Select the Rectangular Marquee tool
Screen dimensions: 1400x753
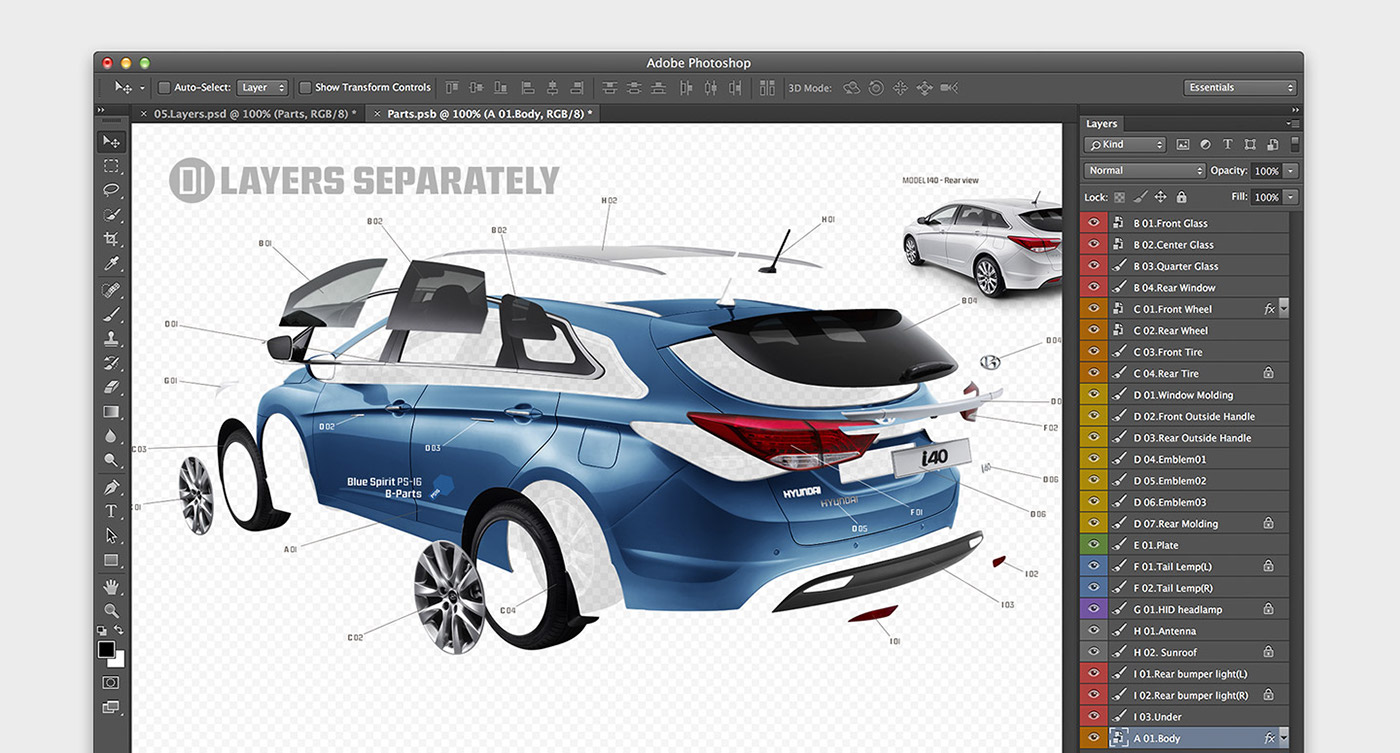tap(111, 166)
